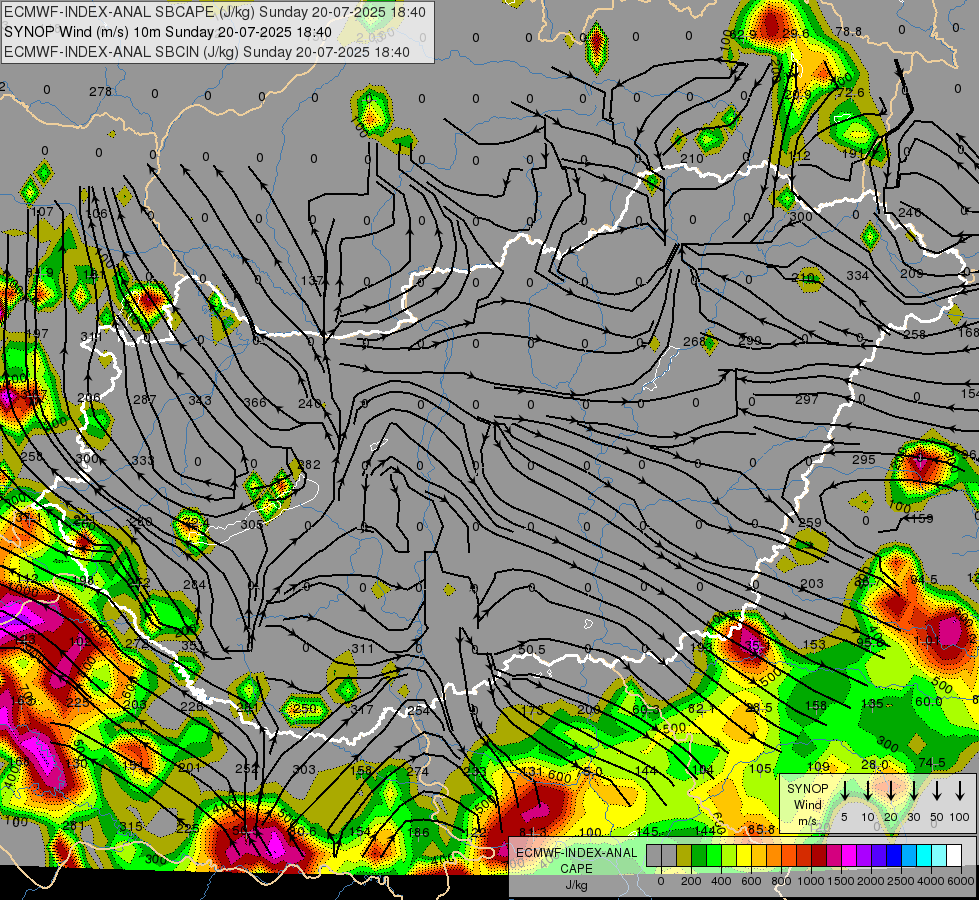
Task: Click the 10 m/s wind arrow in the legend
Action: (x=867, y=791)
